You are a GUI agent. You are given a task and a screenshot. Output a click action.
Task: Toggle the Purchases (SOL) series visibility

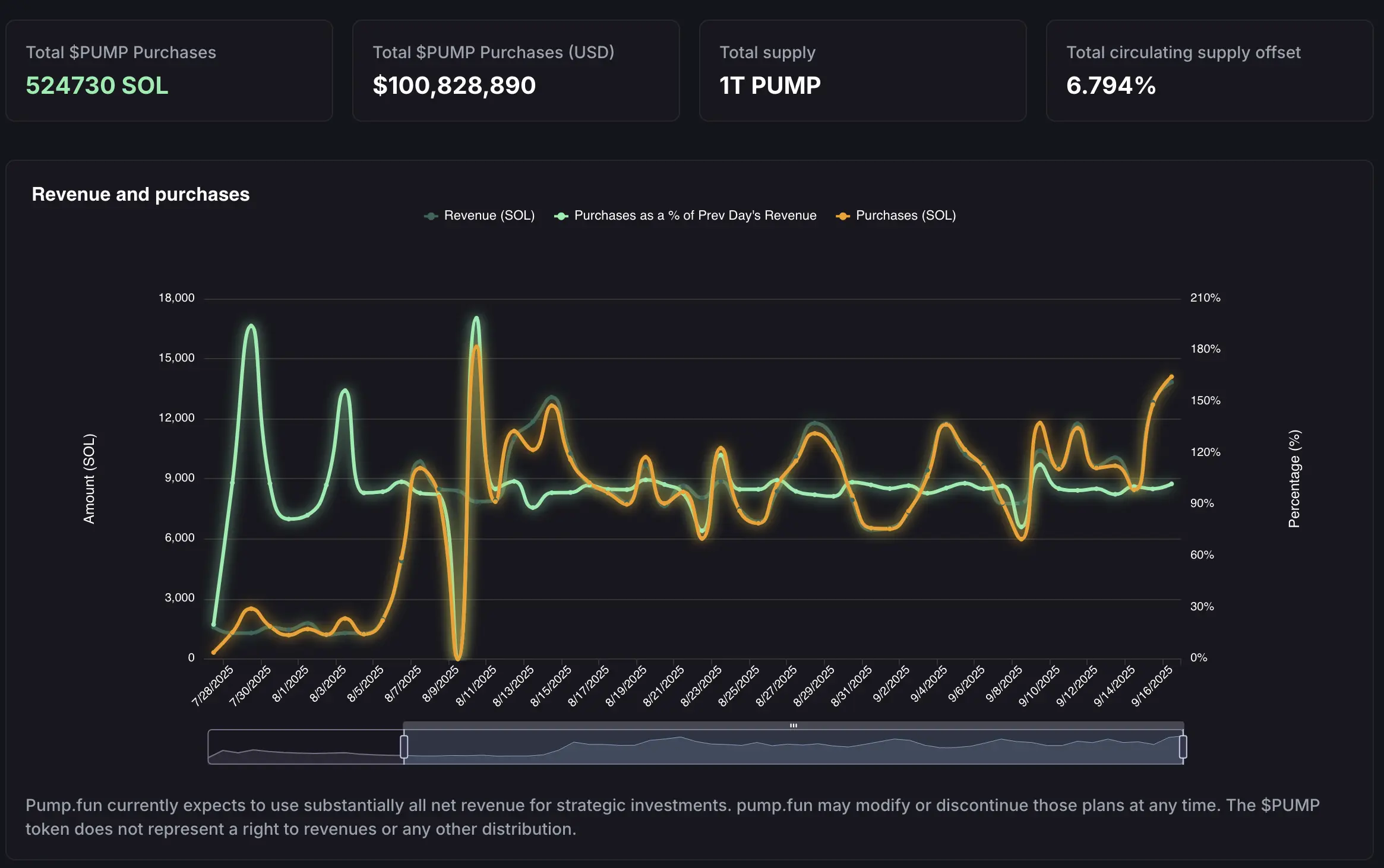(897, 215)
